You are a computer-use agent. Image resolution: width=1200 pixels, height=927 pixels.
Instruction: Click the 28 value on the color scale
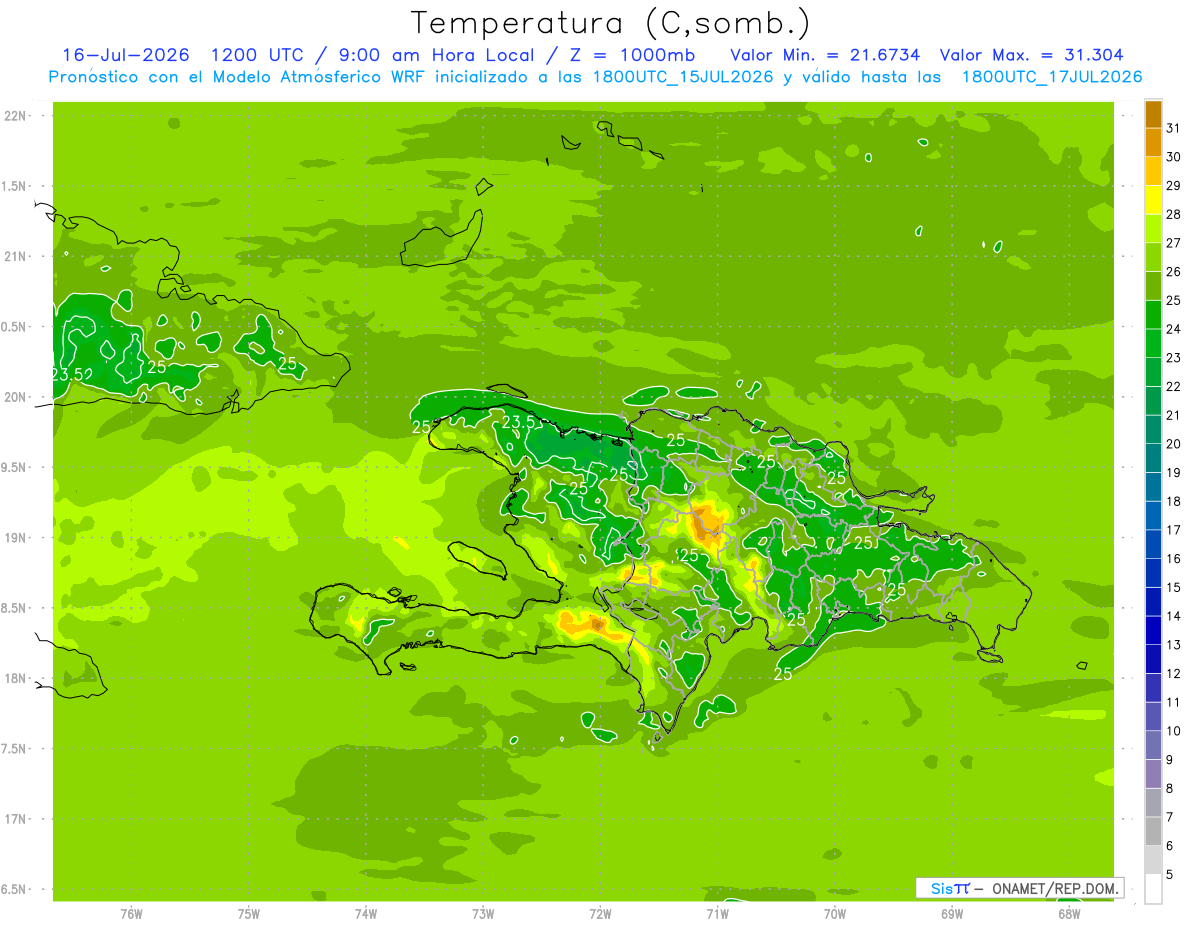pyautogui.click(x=1173, y=214)
